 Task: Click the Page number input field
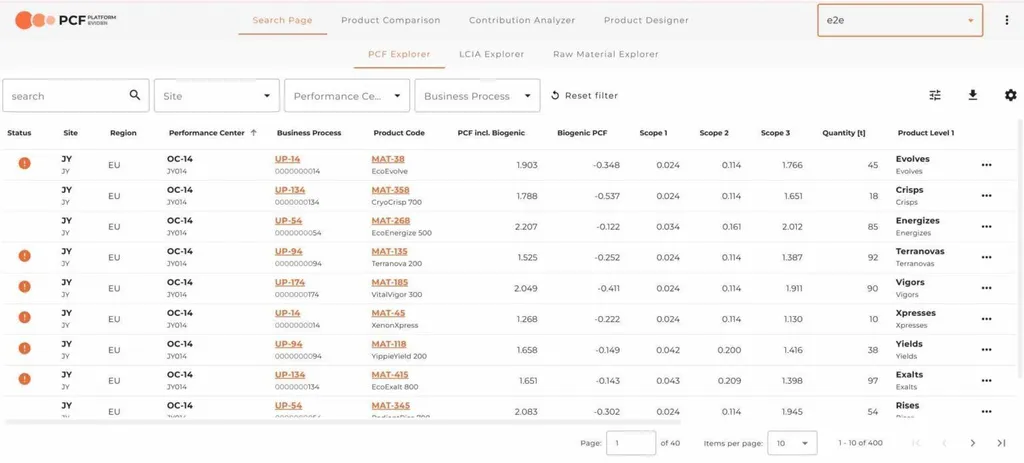[631, 443]
